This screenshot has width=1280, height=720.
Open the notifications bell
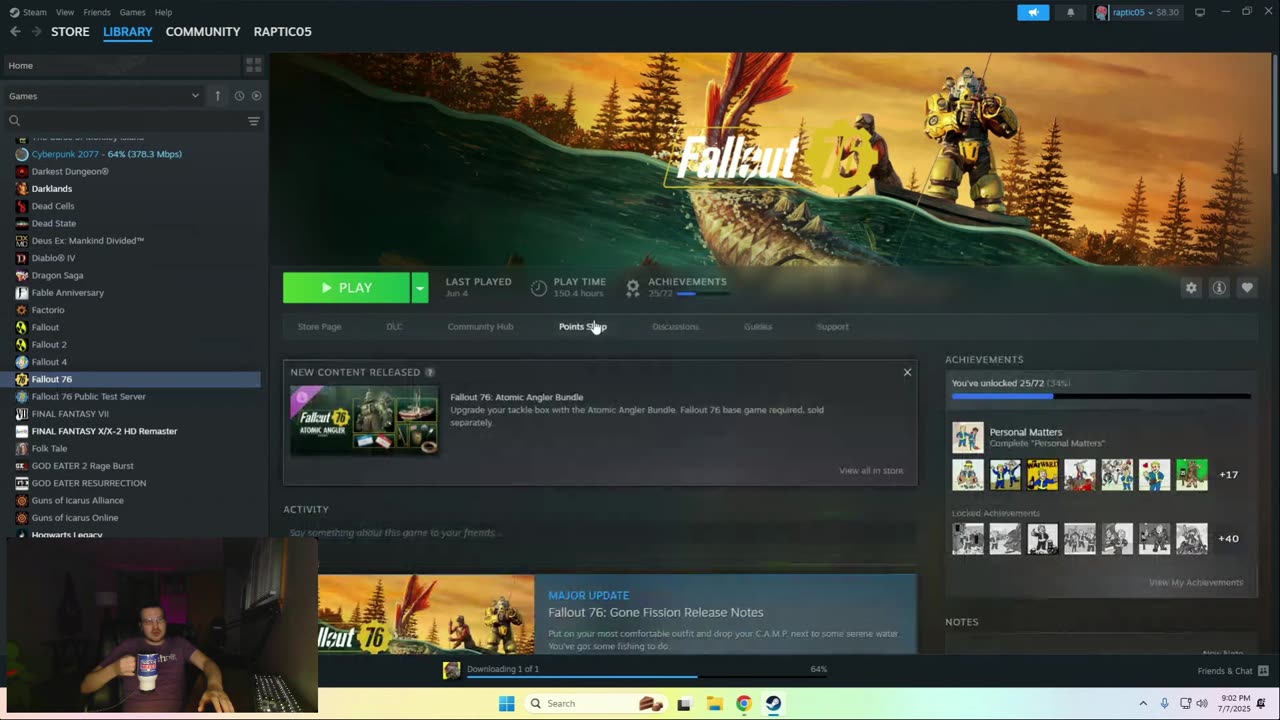tap(1071, 12)
